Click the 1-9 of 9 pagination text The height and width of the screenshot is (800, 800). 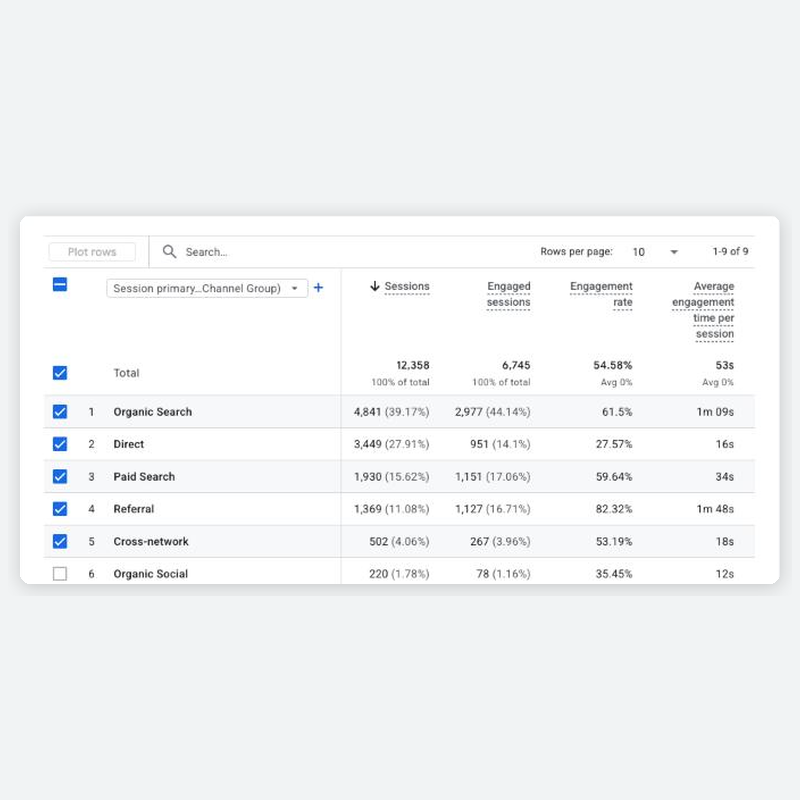730,251
